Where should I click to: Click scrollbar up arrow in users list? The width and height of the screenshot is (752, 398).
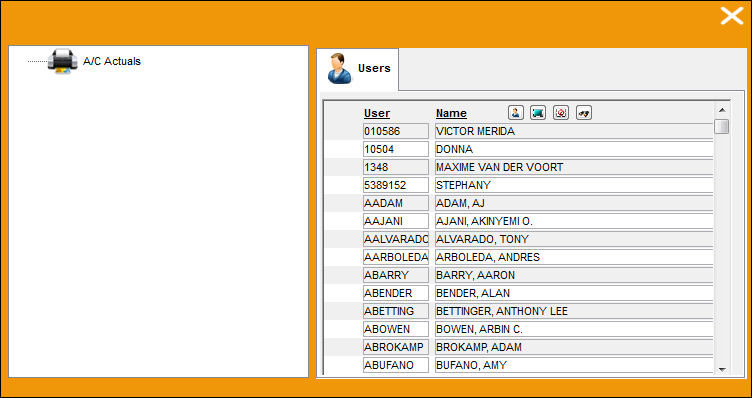(722, 110)
